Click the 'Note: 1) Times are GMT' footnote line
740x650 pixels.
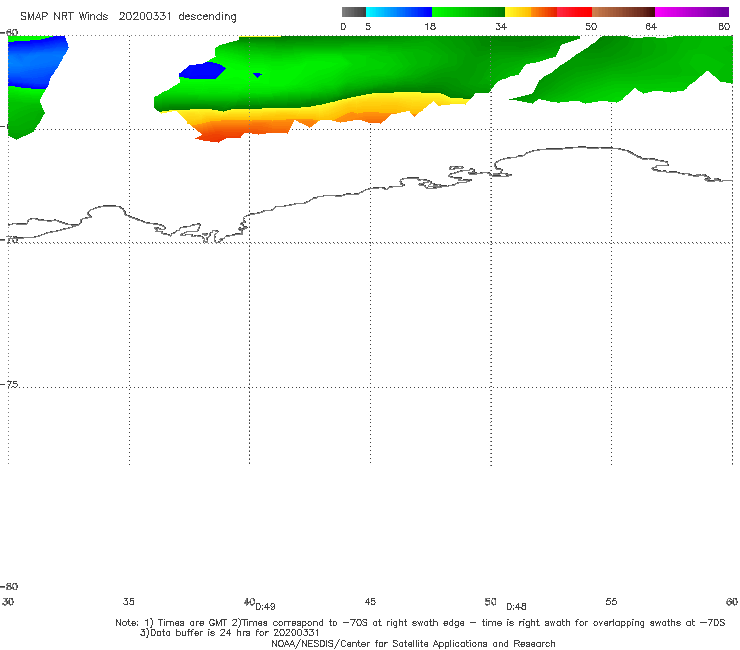click(420, 623)
